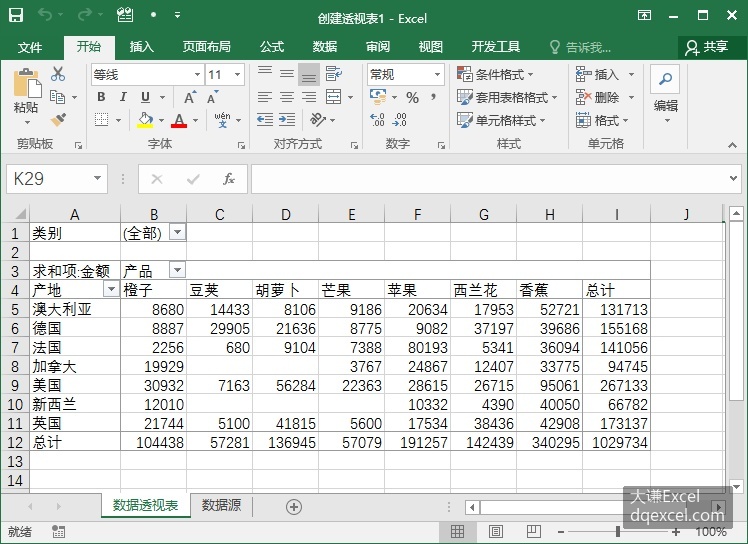Switch to the 开发工具 tab

[496, 47]
